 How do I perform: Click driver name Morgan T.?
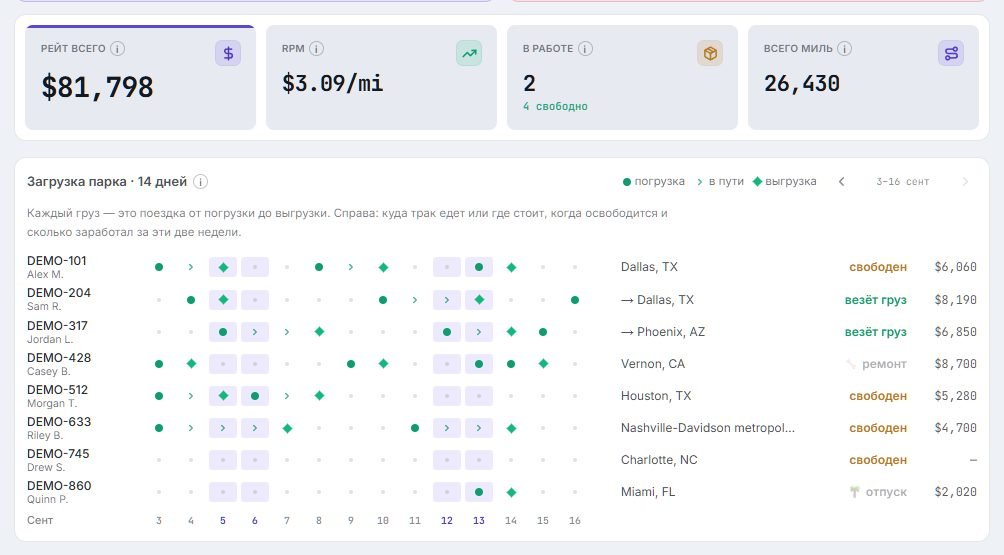52,403
